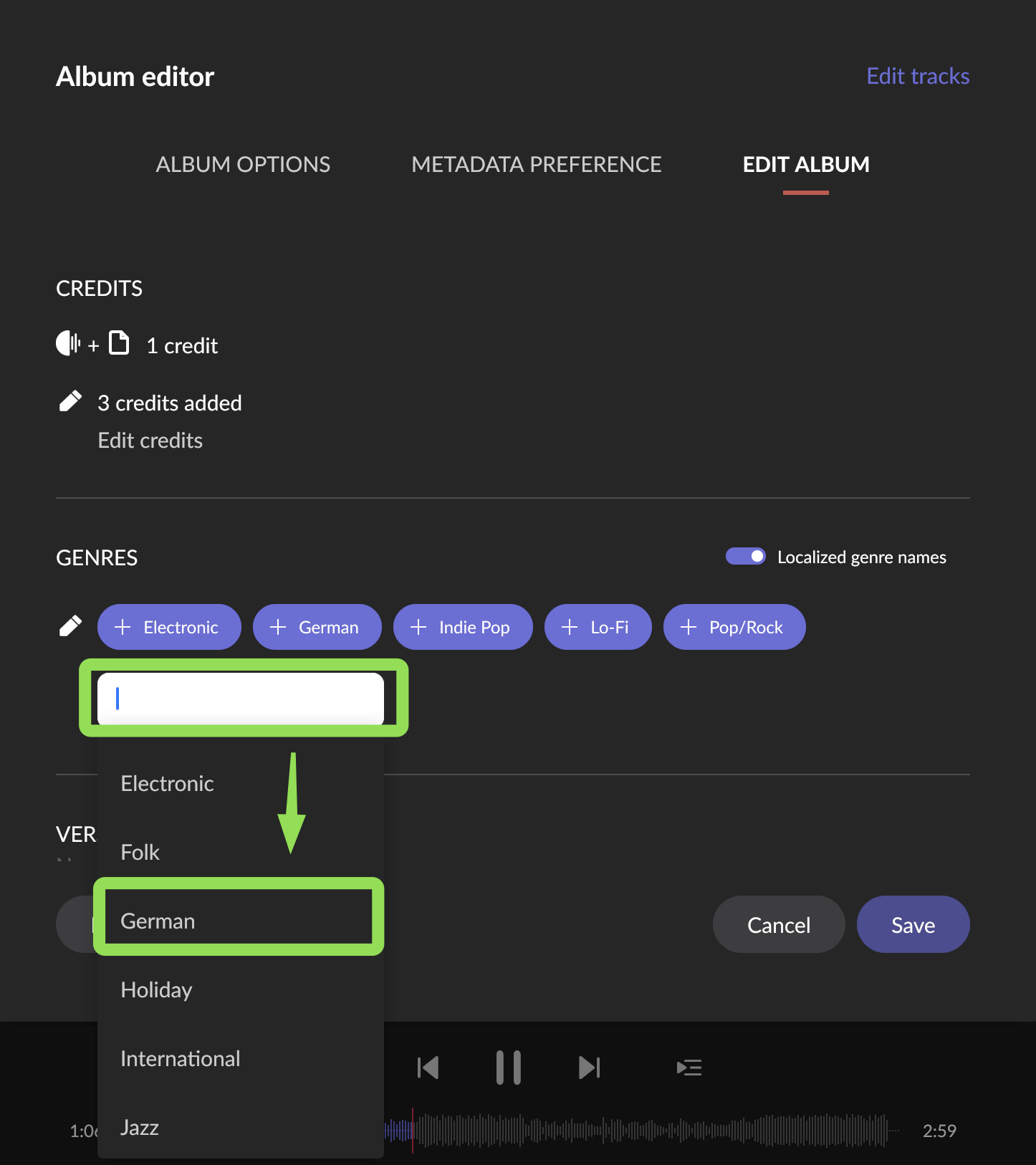
Task: Focus the genre search input field
Action: click(x=241, y=698)
